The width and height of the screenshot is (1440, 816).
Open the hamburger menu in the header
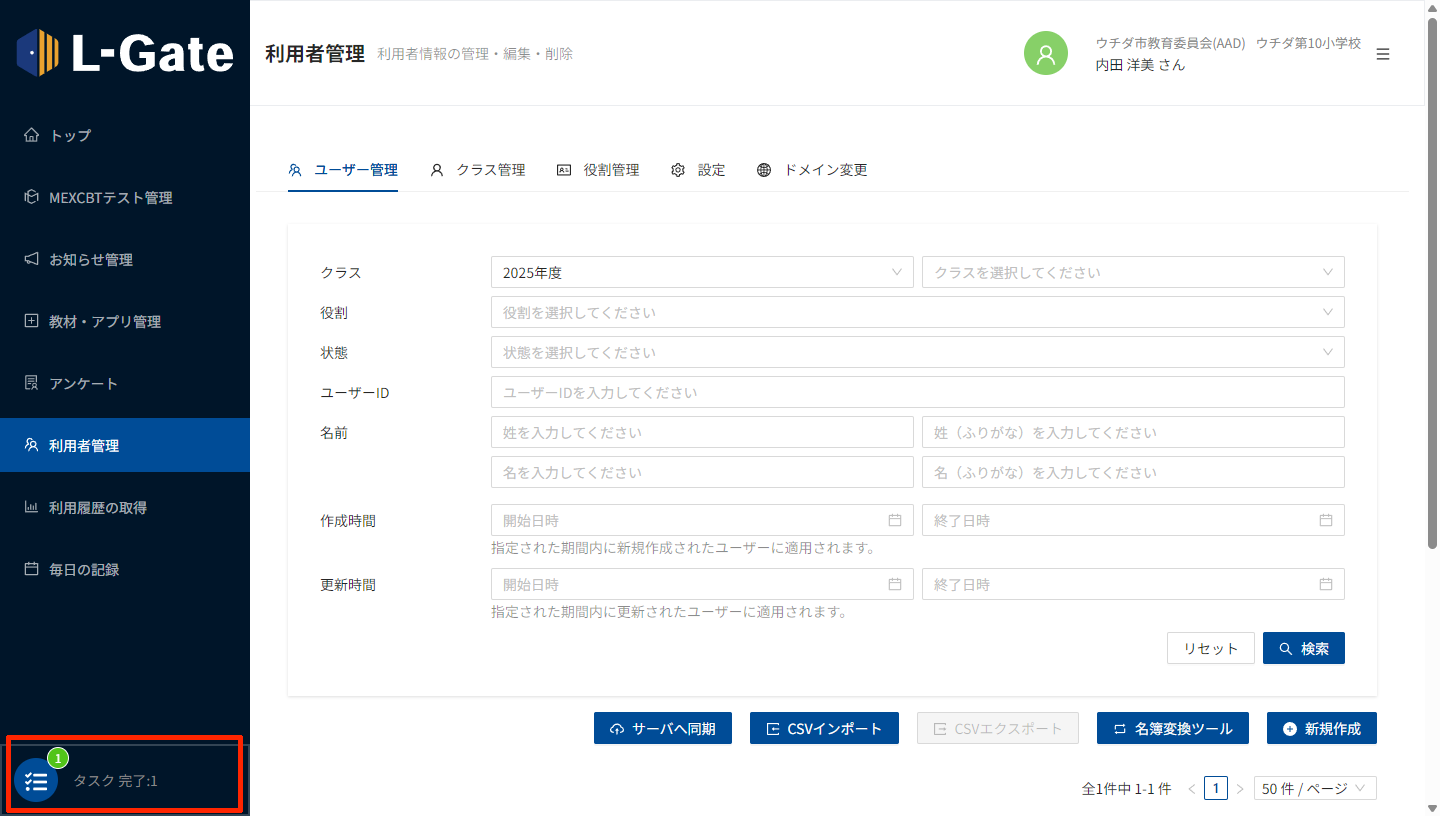pos(1383,54)
